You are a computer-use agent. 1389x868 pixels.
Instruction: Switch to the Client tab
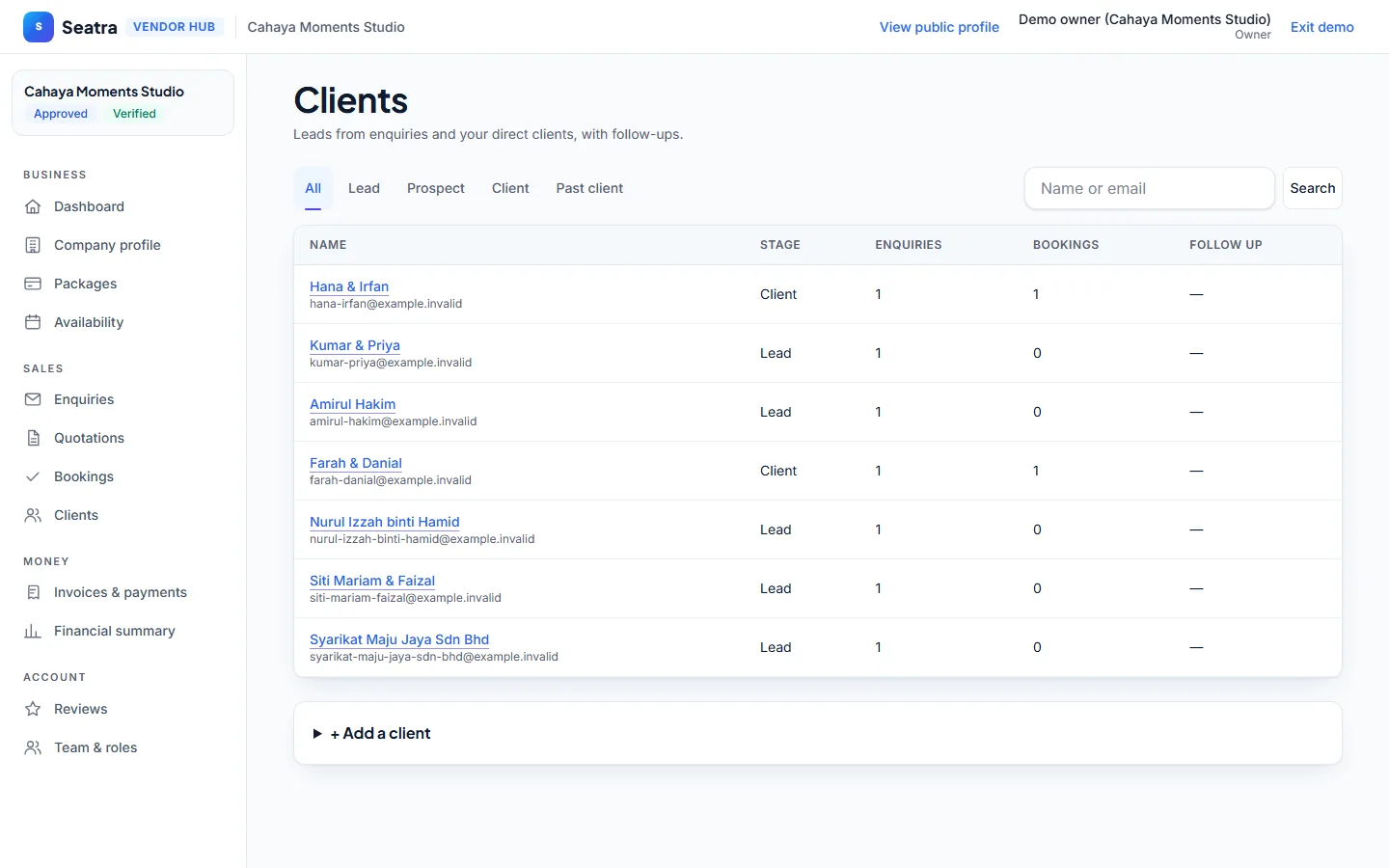click(510, 188)
